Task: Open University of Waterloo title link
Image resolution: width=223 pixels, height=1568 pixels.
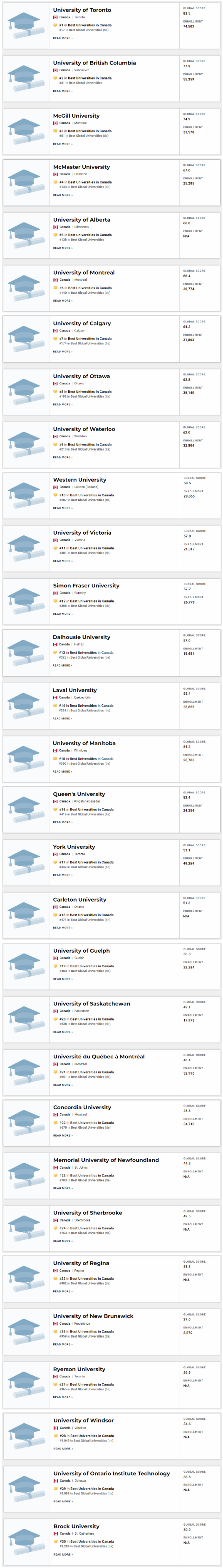Action: coord(84,429)
